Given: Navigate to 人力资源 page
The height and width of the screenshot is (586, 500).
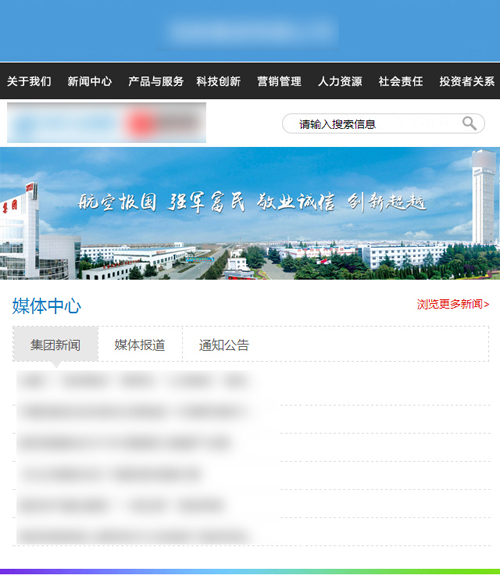Looking at the screenshot, I should pyautogui.click(x=340, y=81).
